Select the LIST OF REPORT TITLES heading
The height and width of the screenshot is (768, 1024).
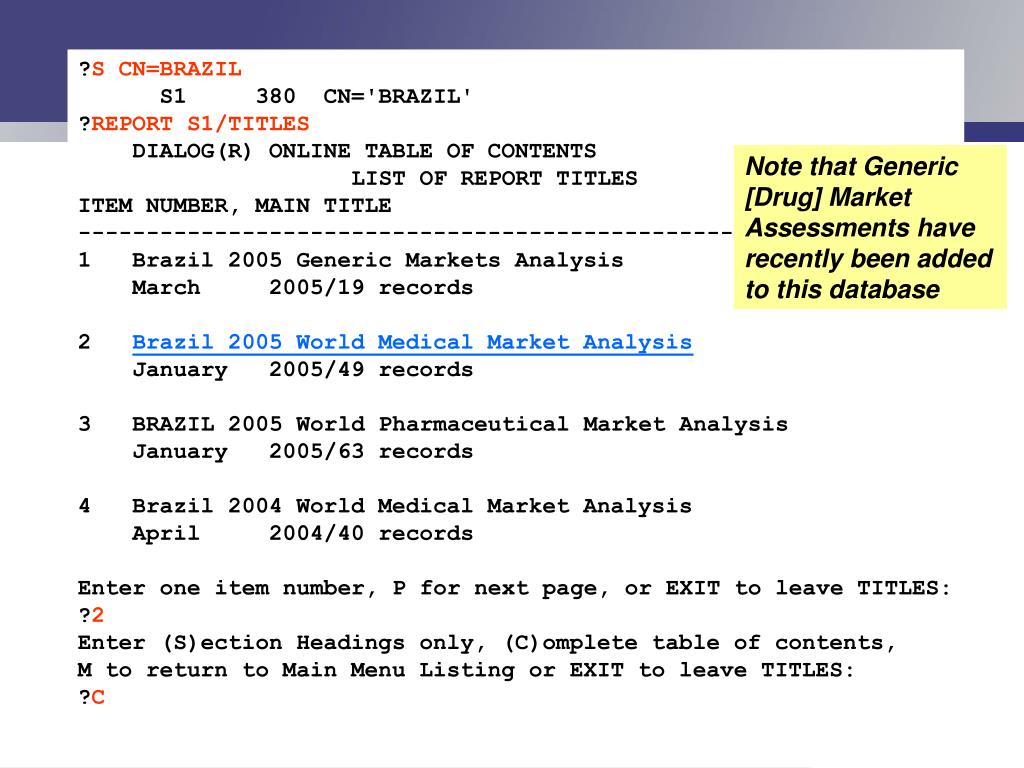[494, 178]
